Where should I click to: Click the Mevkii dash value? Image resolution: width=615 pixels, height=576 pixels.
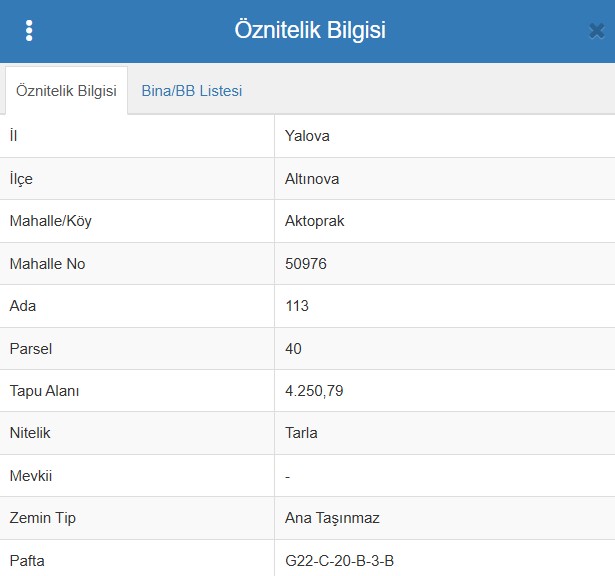point(287,477)
